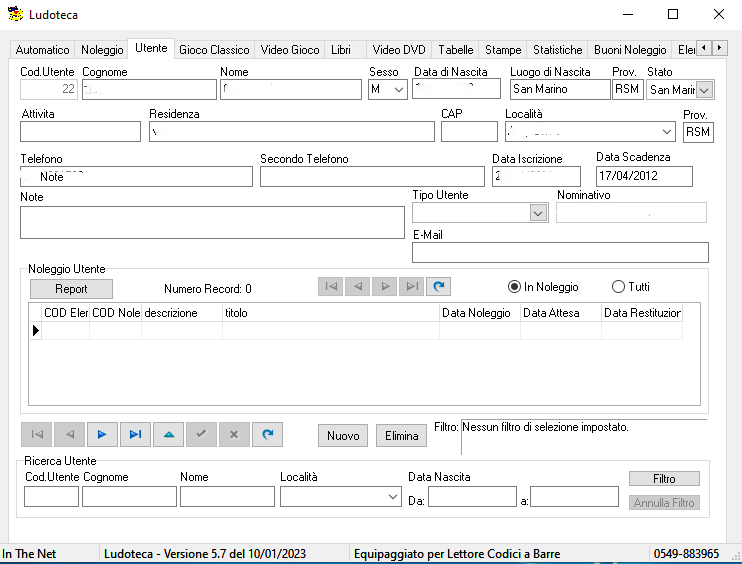Image resolution: width=742 pixels, height=564 pixels.
Task: Click the 'titolo' column header
Action: tap(331, 313)
